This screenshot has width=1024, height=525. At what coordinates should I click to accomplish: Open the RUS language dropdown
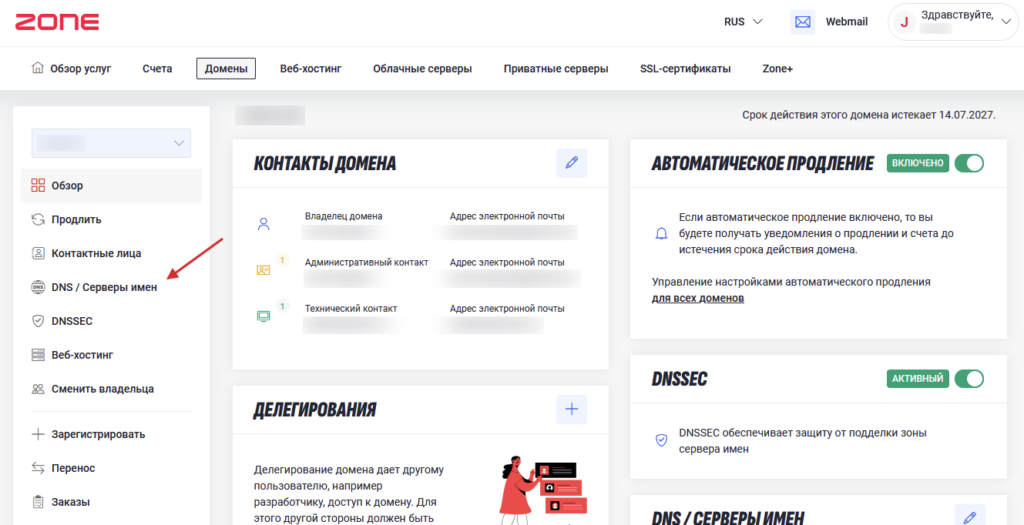743,21
